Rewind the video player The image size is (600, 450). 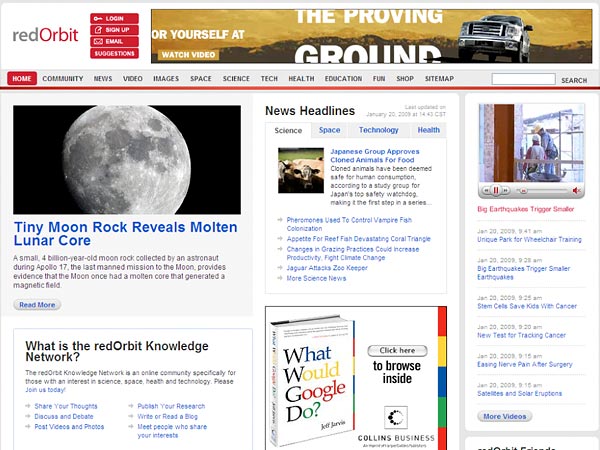[486, 190]
